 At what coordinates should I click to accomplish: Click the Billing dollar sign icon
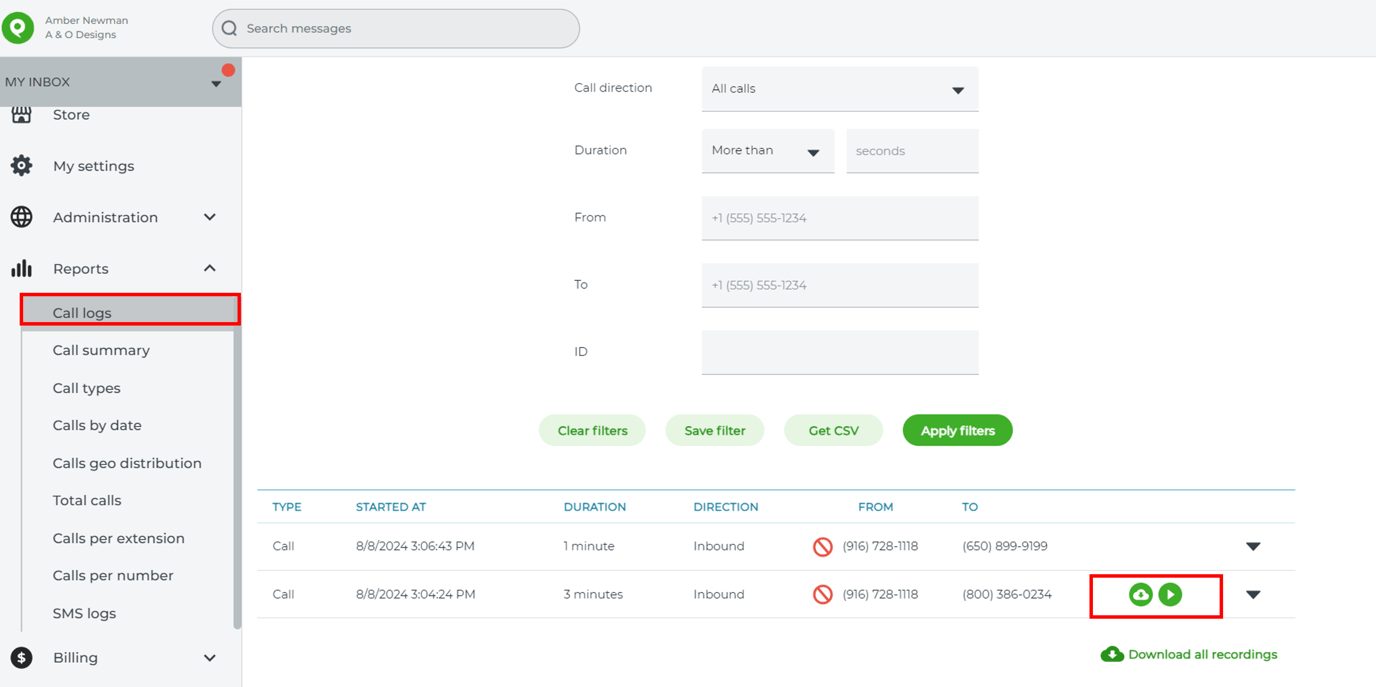(x=22, y=658)
